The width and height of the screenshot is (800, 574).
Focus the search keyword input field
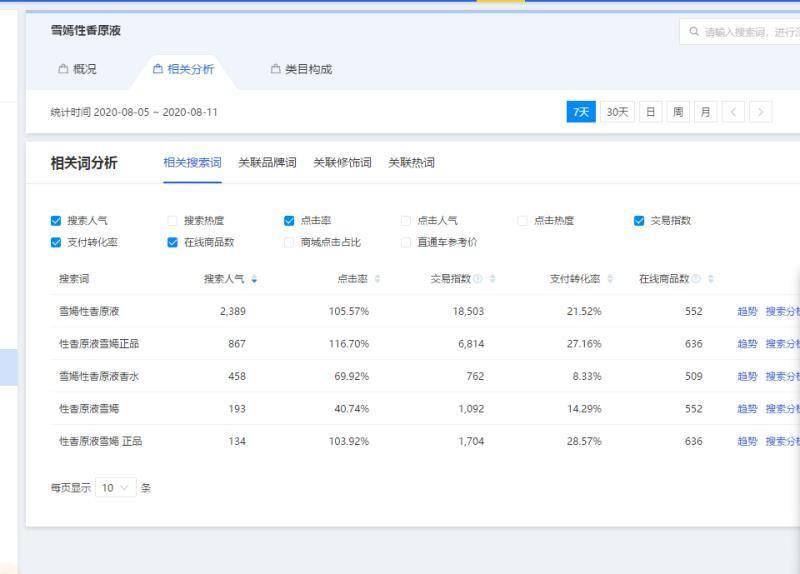pyautogui.click(x=741, y=32)
